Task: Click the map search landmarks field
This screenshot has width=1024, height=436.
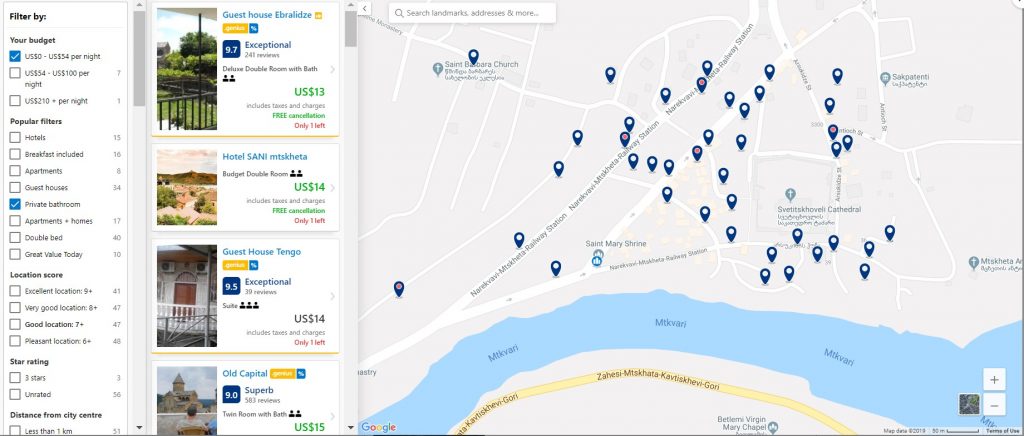Action: 472,13
